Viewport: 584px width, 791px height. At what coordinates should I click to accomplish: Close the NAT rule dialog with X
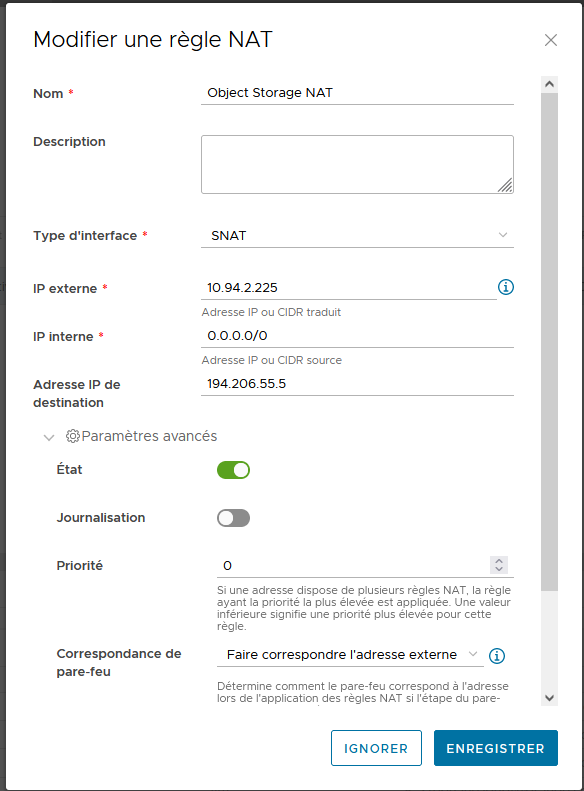[x=551, y=40]
